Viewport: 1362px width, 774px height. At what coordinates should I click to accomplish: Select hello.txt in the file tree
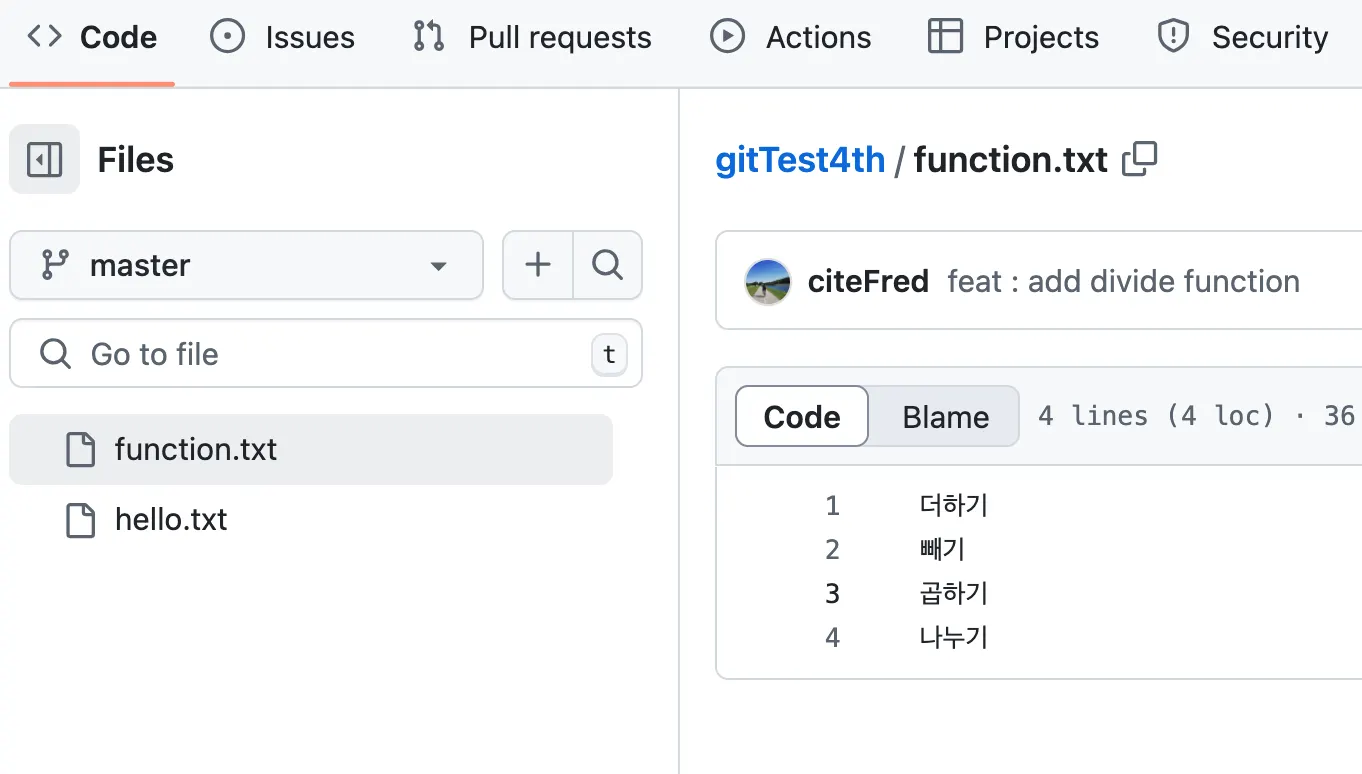click(x=171, y=520)
